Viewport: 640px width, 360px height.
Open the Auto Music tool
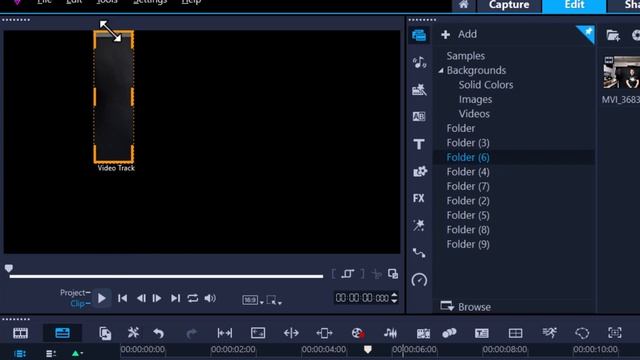pos(423,333)
